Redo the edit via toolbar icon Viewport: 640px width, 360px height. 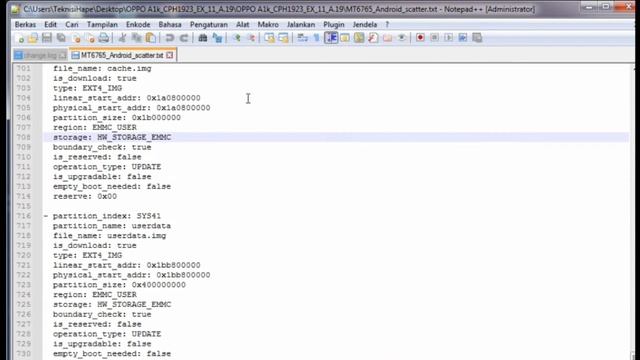pyautogui.click(x=184, y=38)
